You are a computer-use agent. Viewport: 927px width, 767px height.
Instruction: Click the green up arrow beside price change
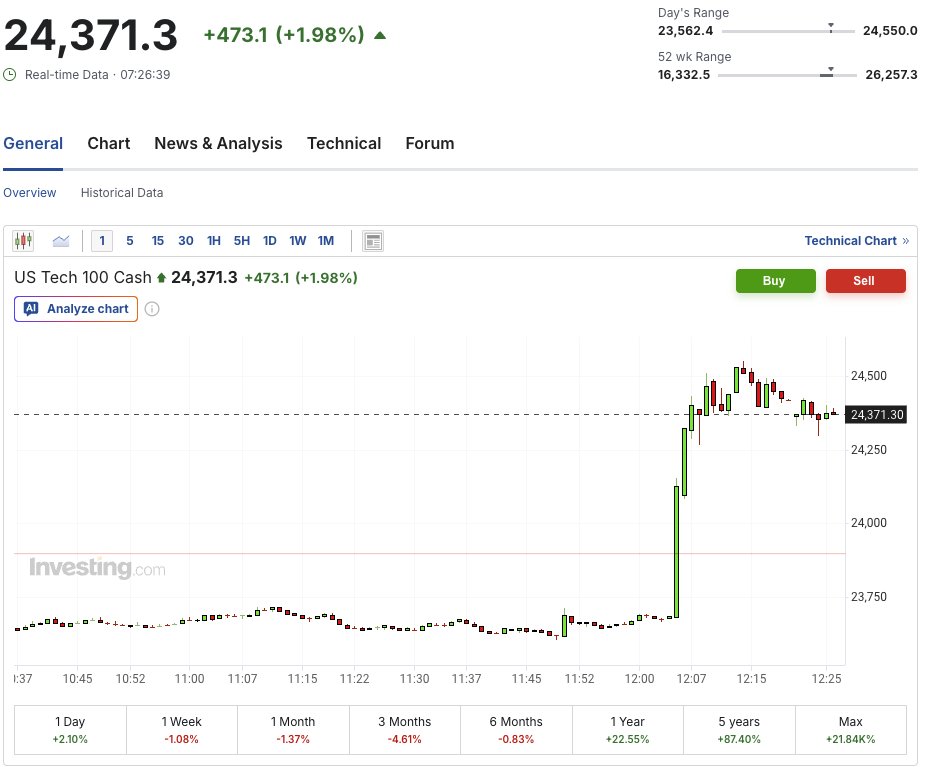point(380,35)
